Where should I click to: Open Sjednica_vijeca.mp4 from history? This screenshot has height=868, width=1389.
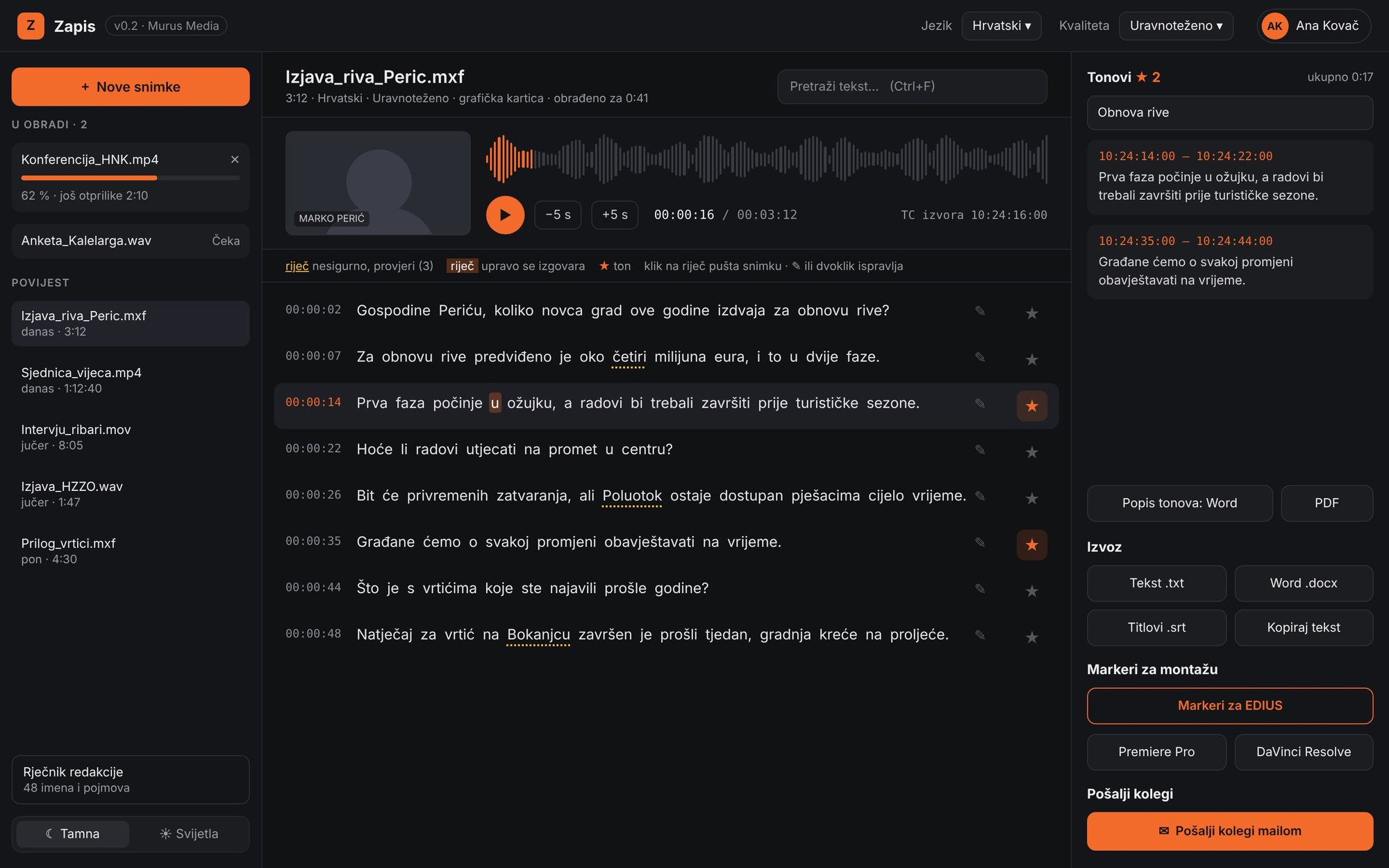click(x=131, y=381)
